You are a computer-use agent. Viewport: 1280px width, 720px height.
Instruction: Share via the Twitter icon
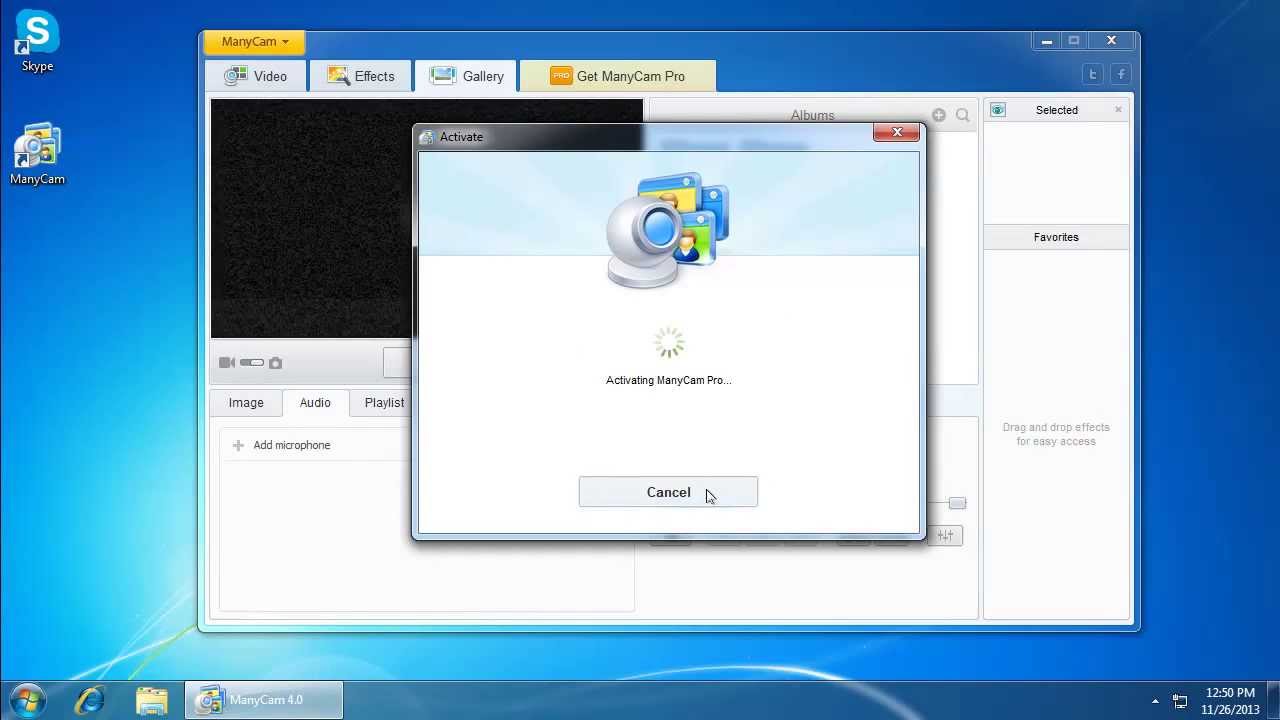point(1093,74)
